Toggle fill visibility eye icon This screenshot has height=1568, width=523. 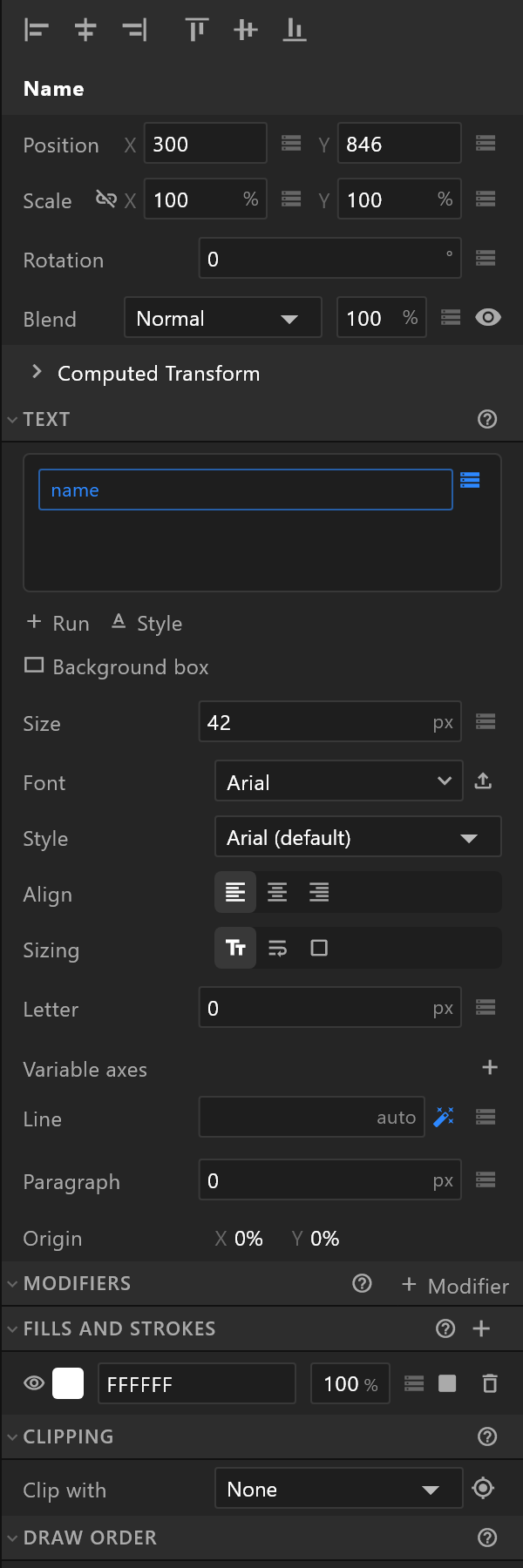tap(34, 1382)
